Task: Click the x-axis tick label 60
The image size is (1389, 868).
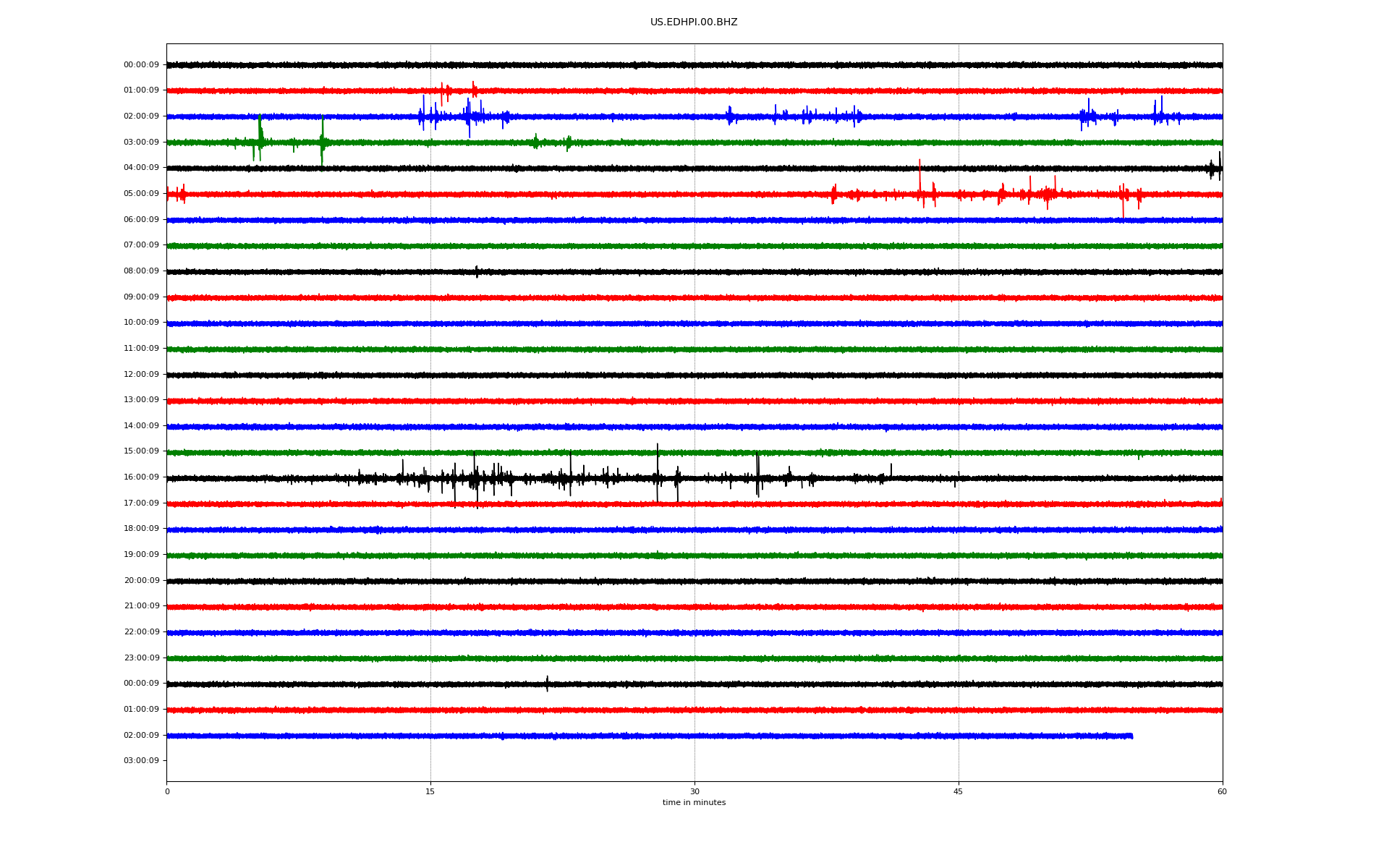Action: (1222, 791)
